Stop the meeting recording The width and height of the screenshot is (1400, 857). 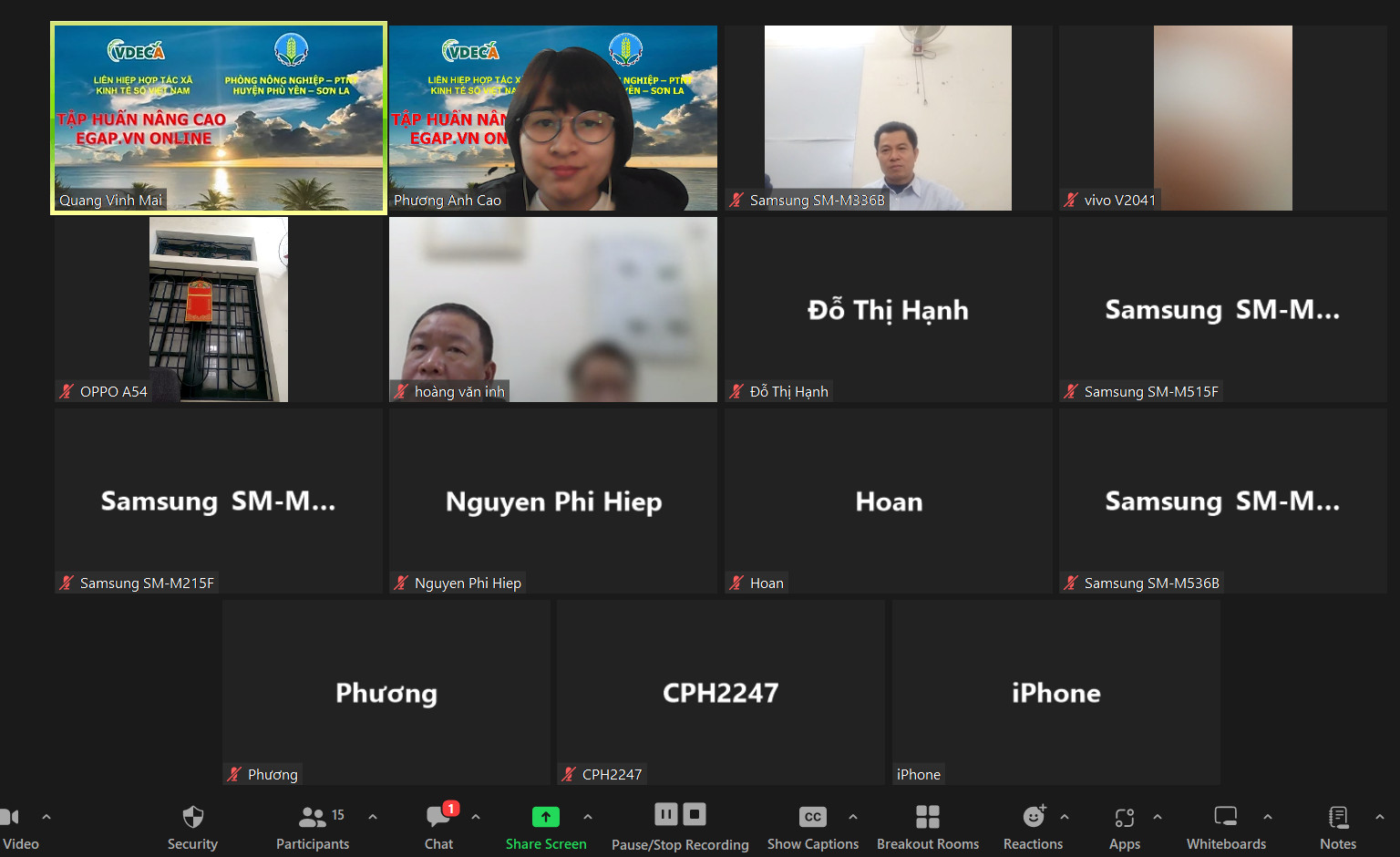click(x=695, y=814)
